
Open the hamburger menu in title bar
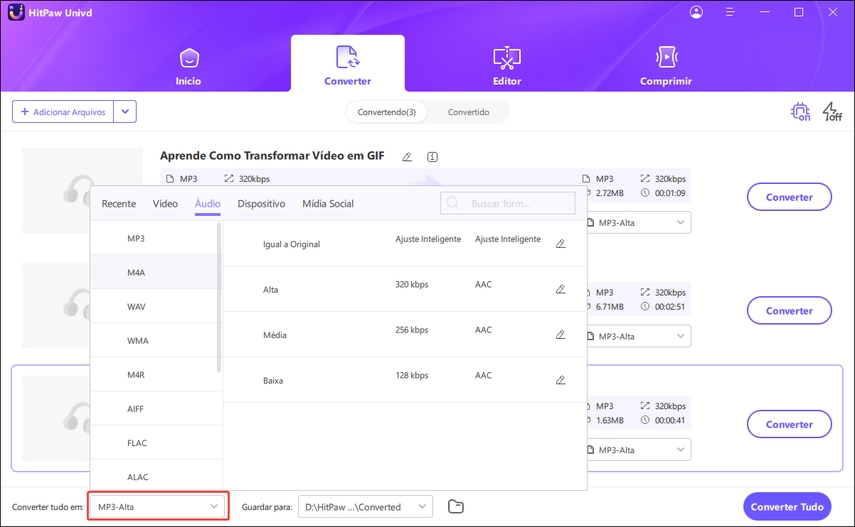point(731,12)
